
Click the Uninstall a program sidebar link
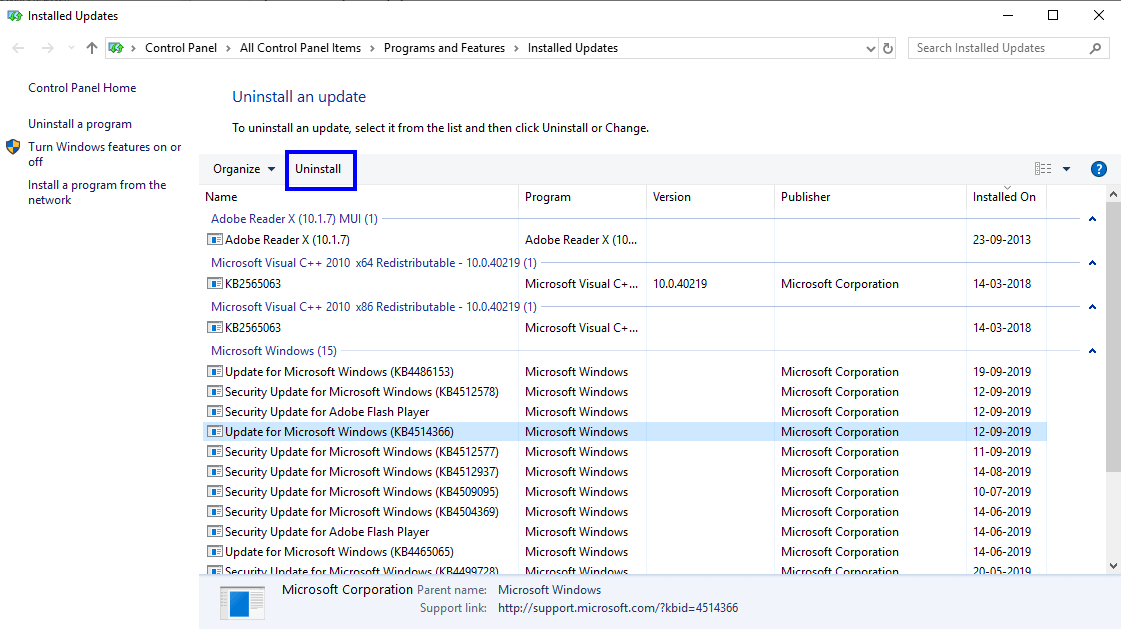(x=80, y=123)
